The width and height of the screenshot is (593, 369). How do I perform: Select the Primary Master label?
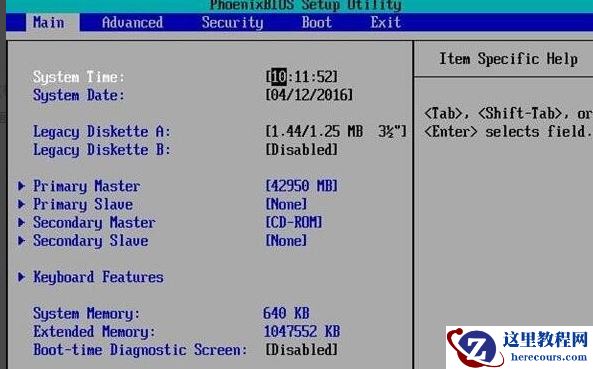pyautogui.click(x=87, y=186)
